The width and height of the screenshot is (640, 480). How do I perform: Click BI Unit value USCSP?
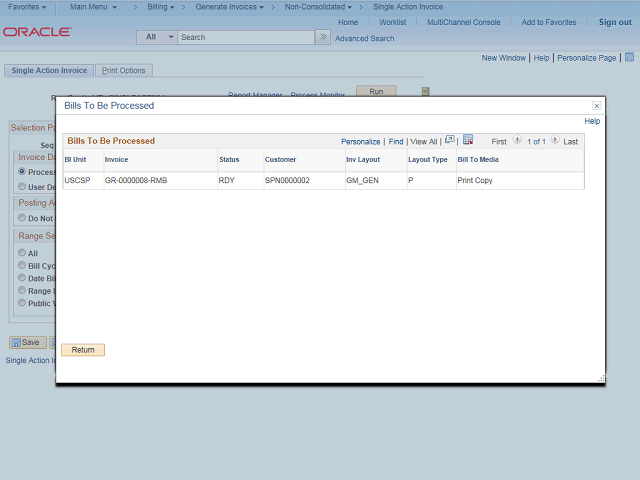click(x=77, y=180)
